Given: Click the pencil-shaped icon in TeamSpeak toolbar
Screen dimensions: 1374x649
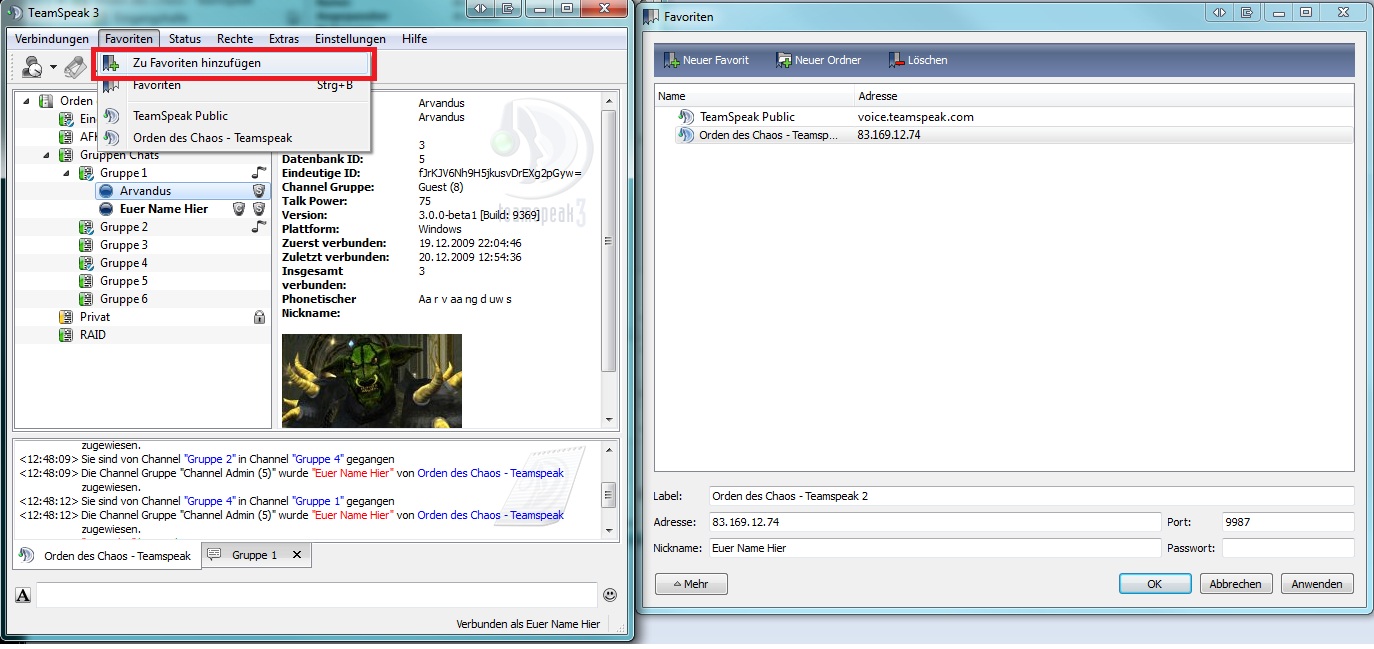Looking at the screenshot, I should (x=75, y=68).
